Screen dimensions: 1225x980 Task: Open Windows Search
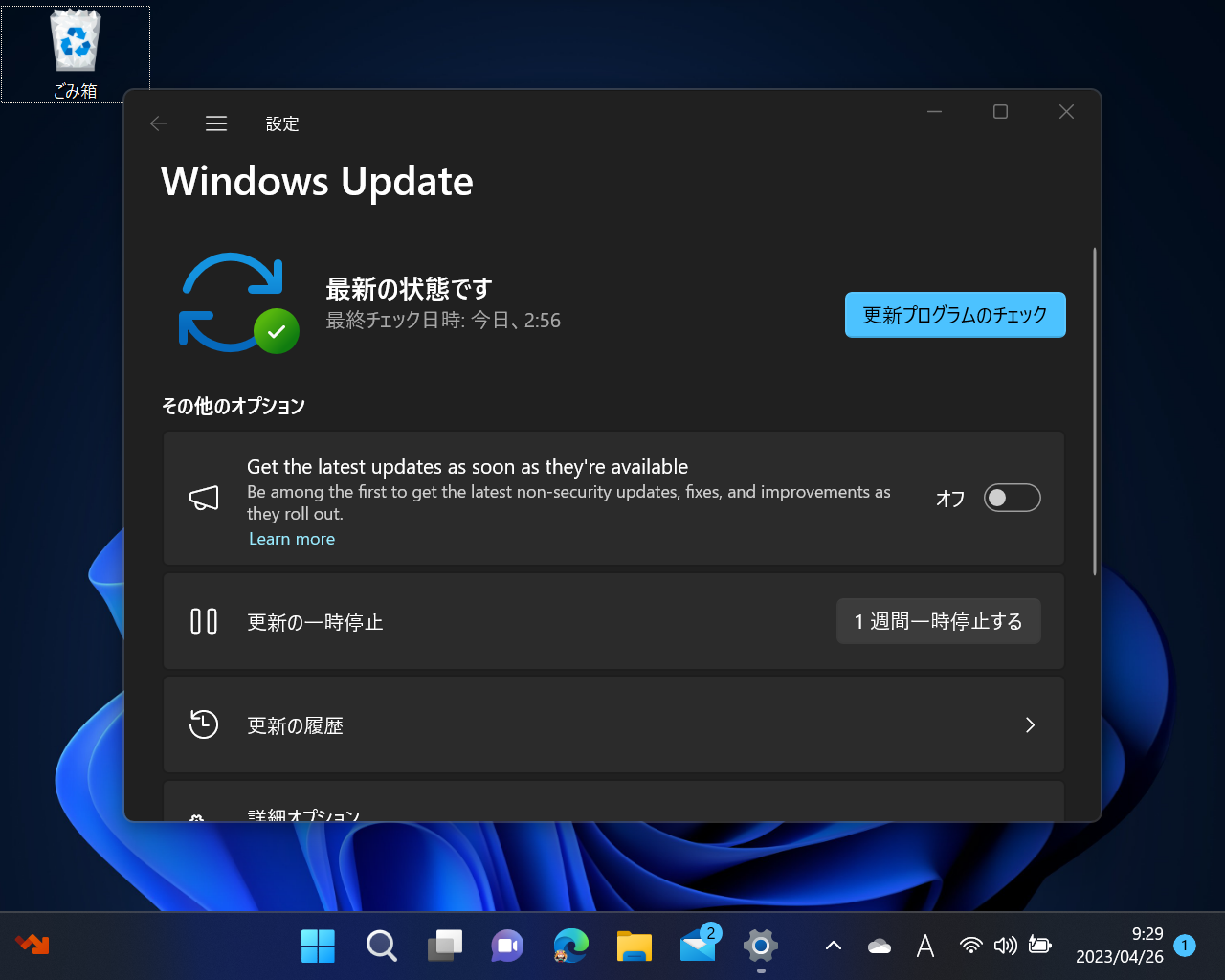pyautogui.click(x=381, y=946)
